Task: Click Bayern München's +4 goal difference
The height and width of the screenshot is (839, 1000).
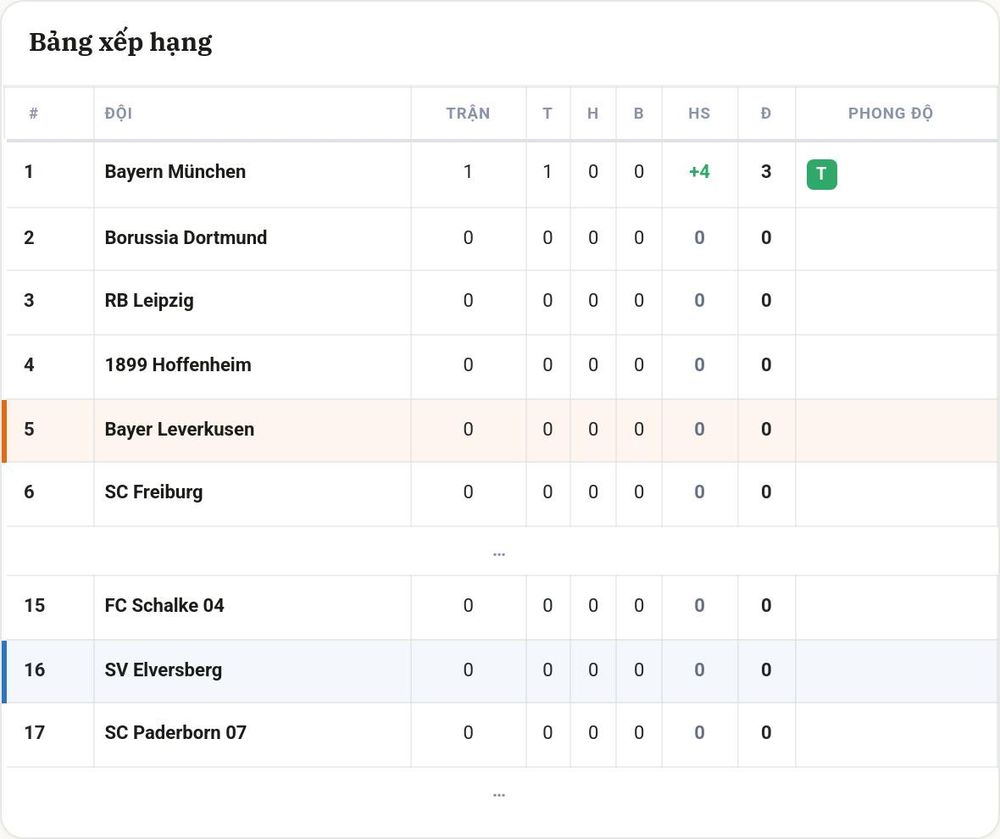Action: pyautogui.click(x=699, y=171)
